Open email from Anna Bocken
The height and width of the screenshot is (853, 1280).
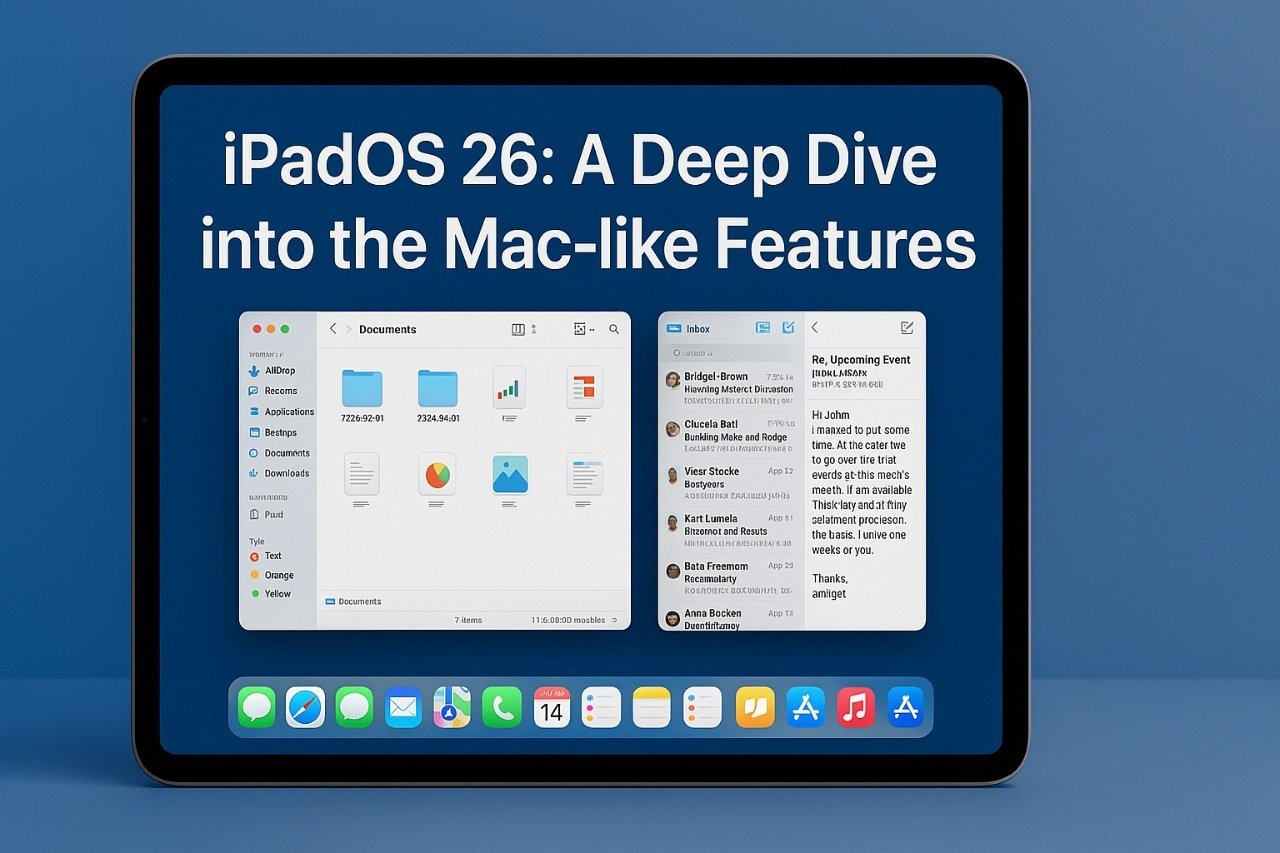pyautogui.click(x=730, y=618)
